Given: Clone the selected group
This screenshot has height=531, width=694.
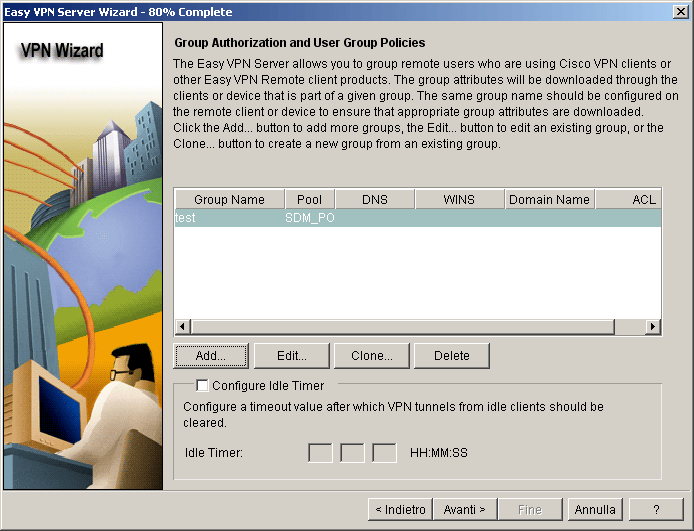Looking at the screenshot, I should (372, 356).
